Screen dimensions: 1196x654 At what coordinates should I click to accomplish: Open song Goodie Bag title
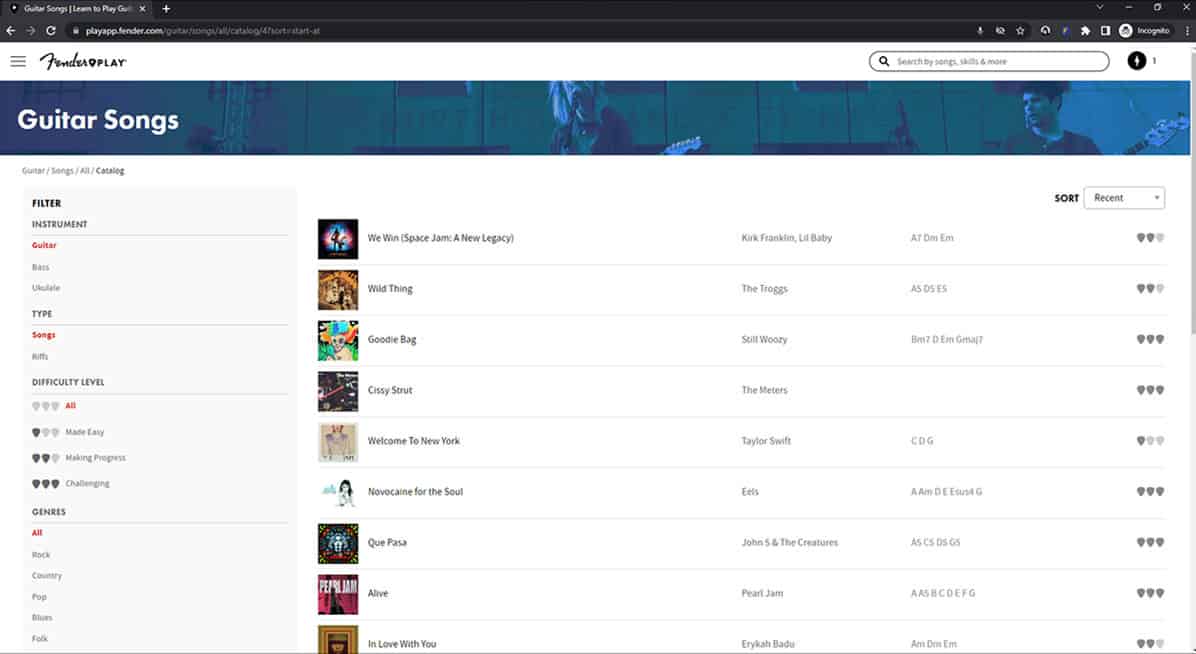pos(392,340)
